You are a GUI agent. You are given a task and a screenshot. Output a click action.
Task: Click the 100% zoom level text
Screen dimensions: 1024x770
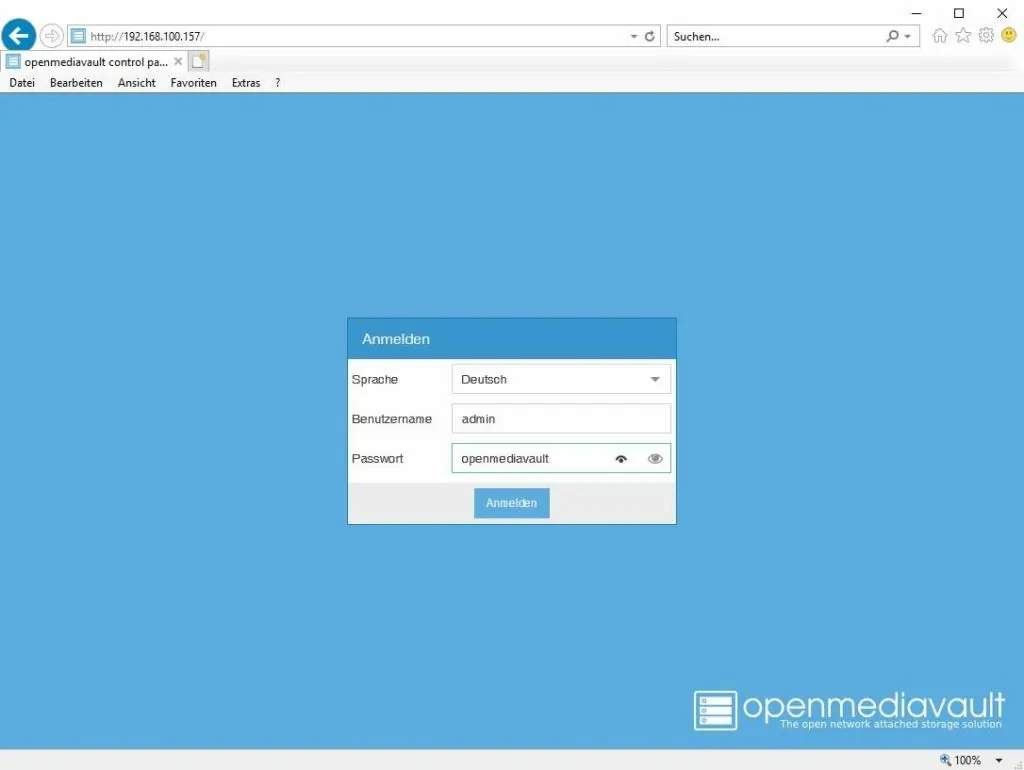coord(967,760)
